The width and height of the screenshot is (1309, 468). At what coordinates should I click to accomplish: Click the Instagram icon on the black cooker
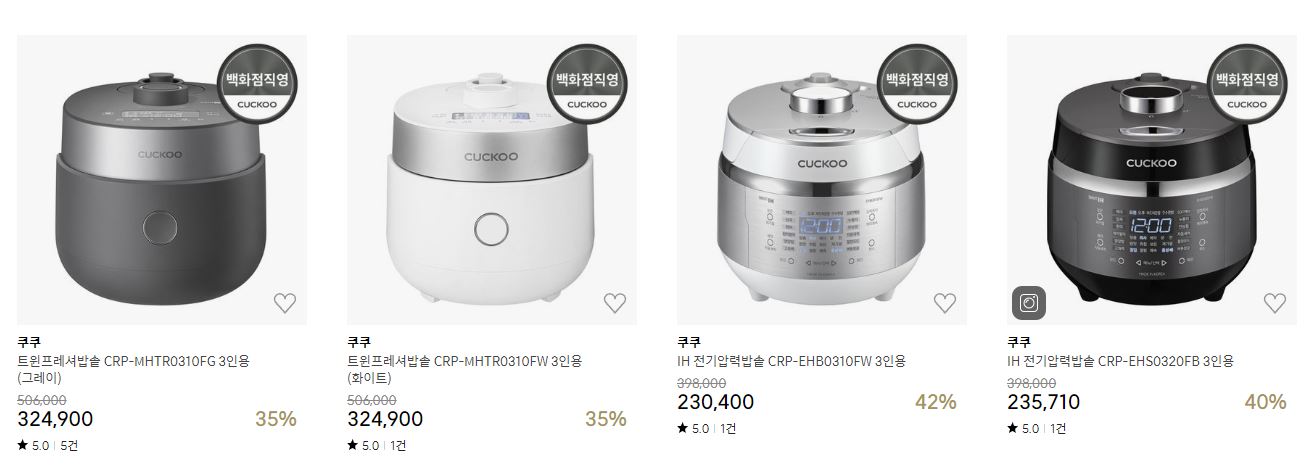point(1028,301)
